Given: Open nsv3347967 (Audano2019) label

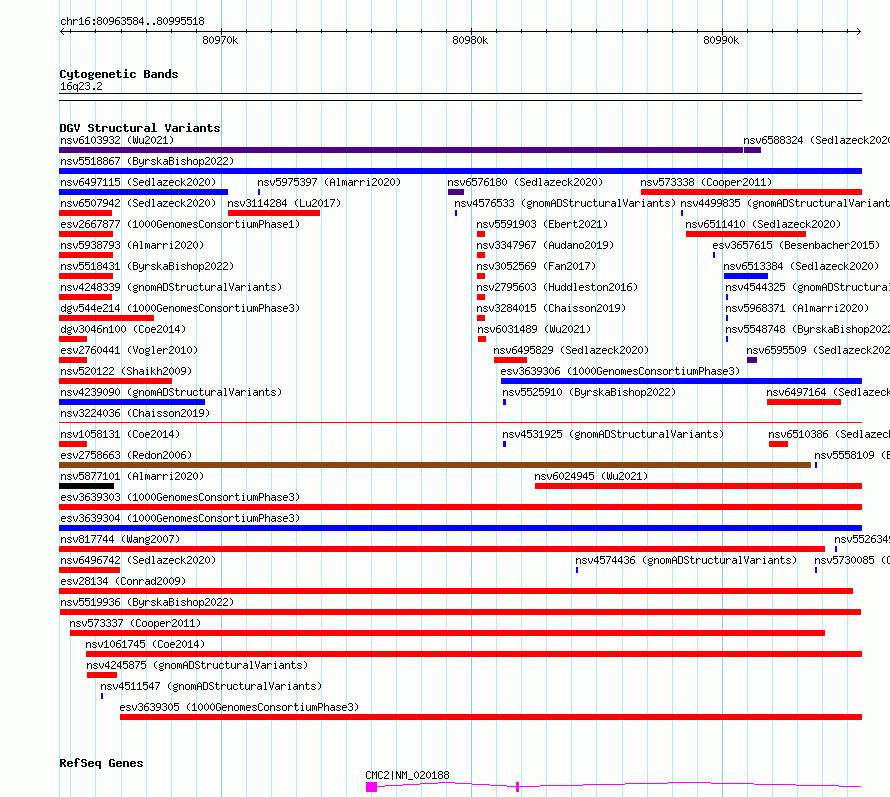Looking at the screenshot, I should (545, 245).
